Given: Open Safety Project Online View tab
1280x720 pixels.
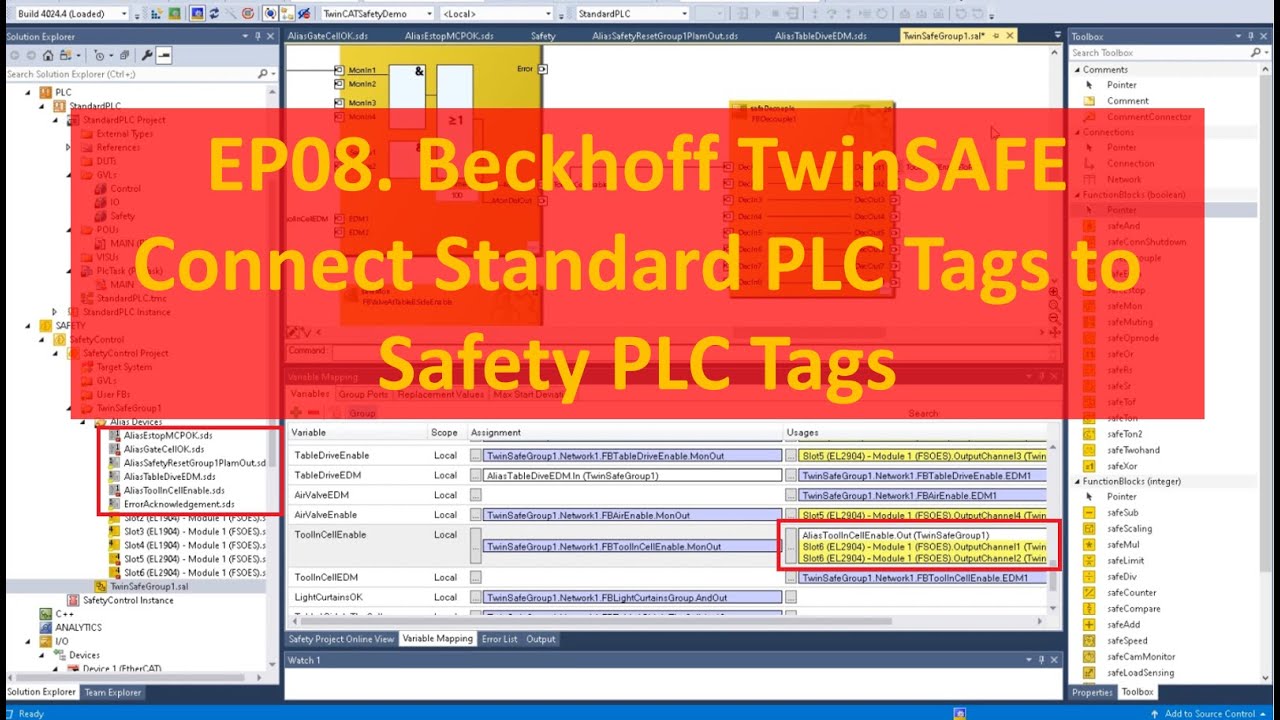Looking at the screenshot, I should 341,639.
